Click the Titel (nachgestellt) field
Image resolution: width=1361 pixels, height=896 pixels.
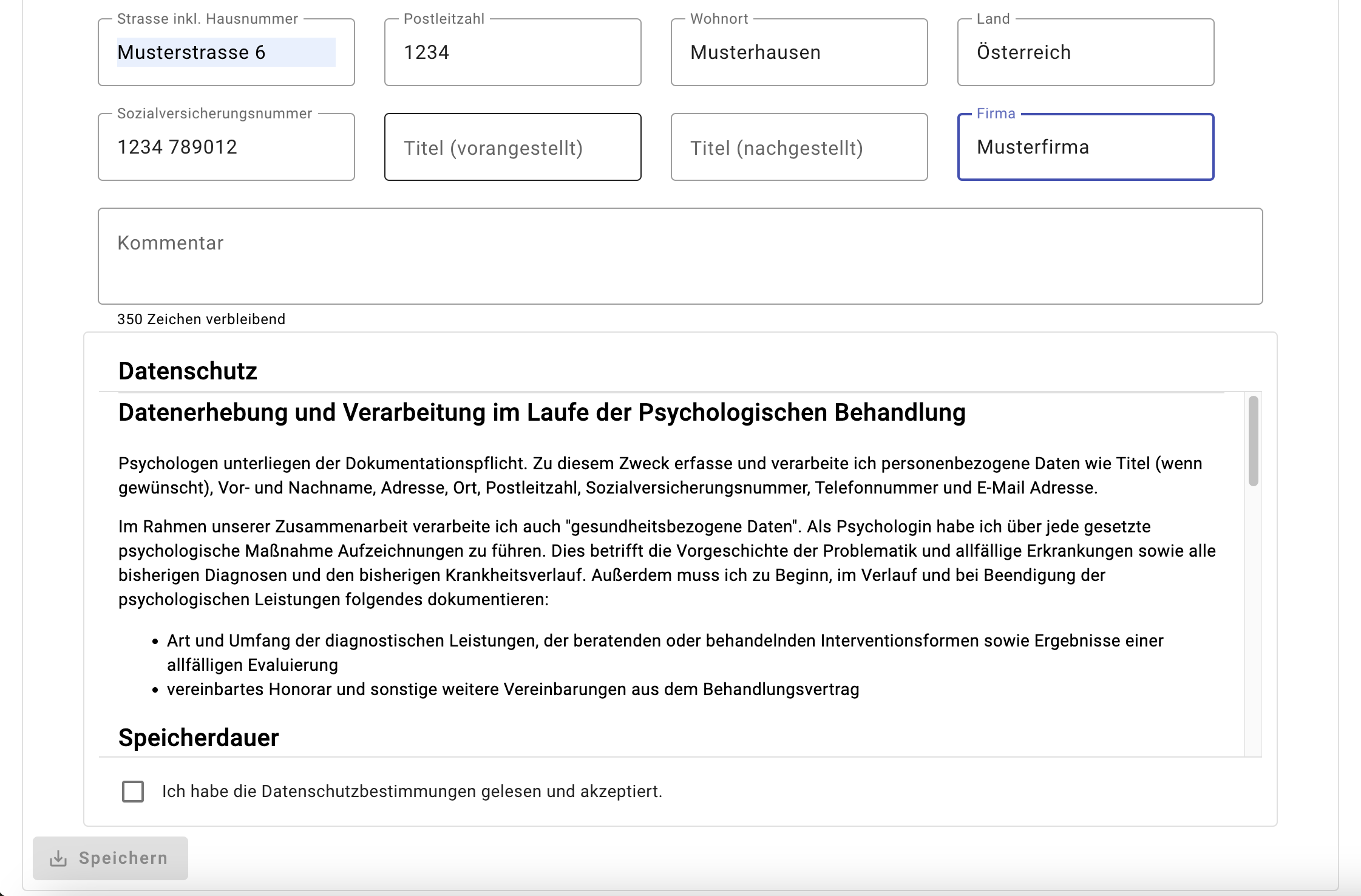pos(799,147)
